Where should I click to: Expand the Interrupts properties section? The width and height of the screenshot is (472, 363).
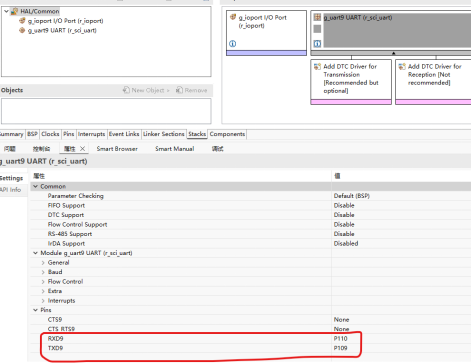[43, 301]
